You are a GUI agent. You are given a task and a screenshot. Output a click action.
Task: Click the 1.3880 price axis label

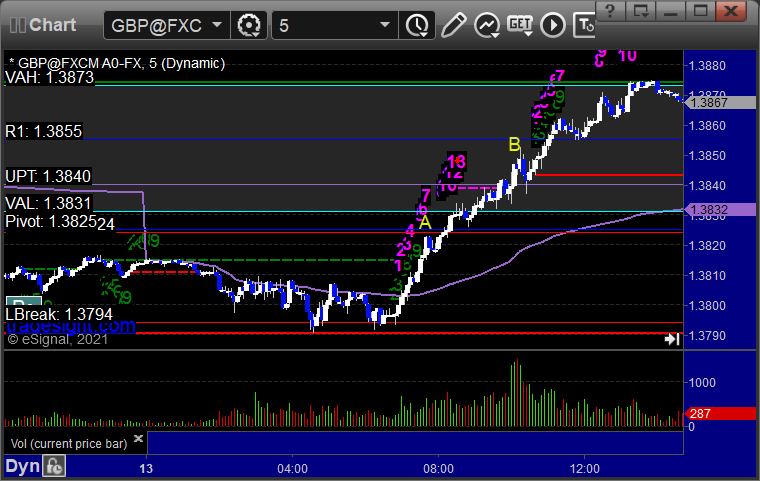(707, 66)
